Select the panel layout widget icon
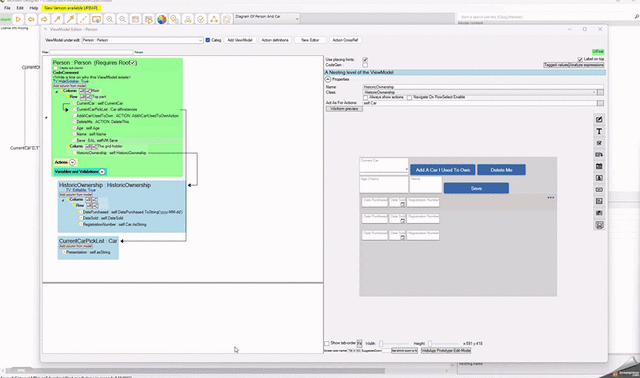Screen dimensions: 640x378 [x=599, y=201]
